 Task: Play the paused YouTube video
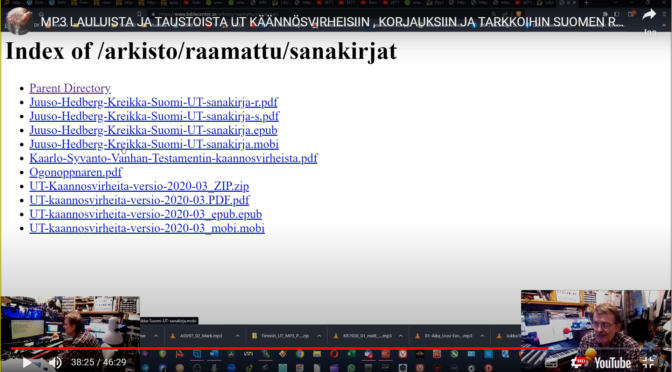(27, 363)
